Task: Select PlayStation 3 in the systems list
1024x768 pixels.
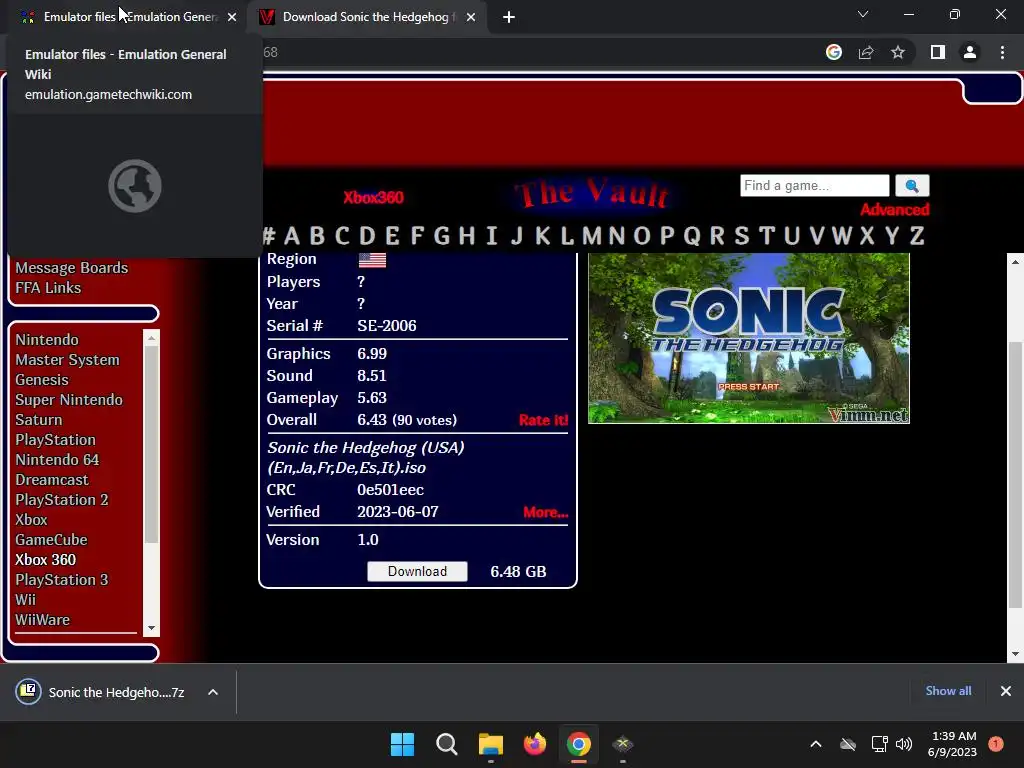Action: [62, 580]
